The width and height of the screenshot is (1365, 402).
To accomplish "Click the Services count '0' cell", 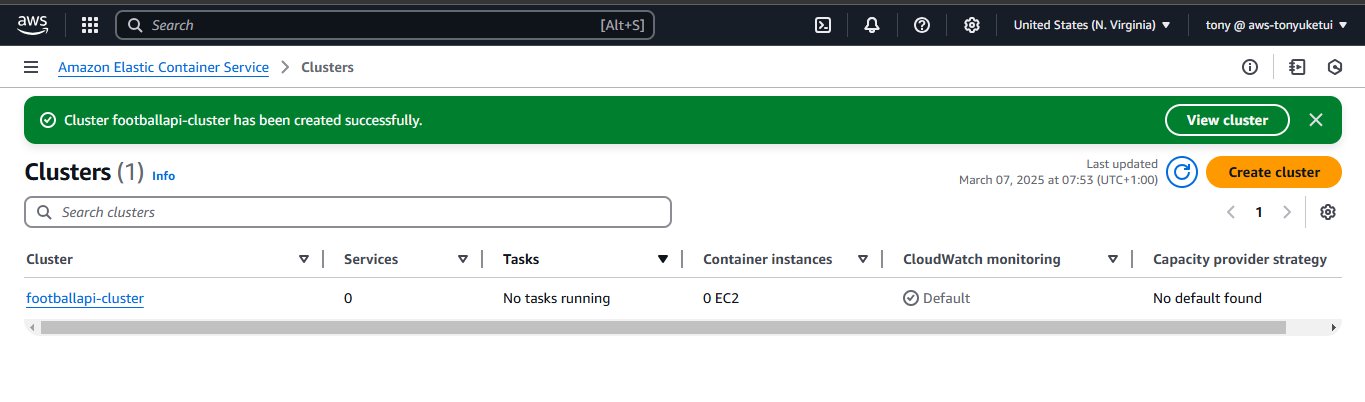I will click(x=348, y=298).
